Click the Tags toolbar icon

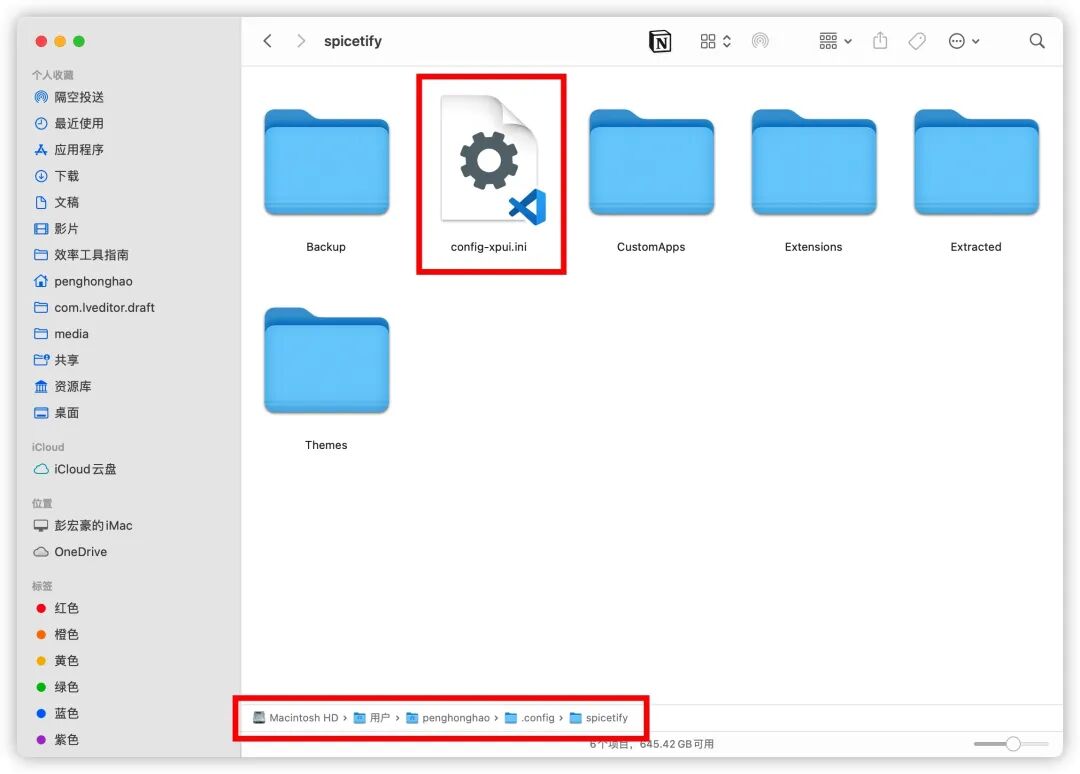(x=917, y=41)
